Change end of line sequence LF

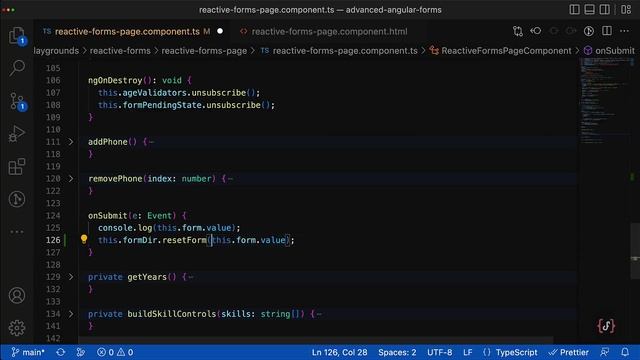[x=468, y=352]
